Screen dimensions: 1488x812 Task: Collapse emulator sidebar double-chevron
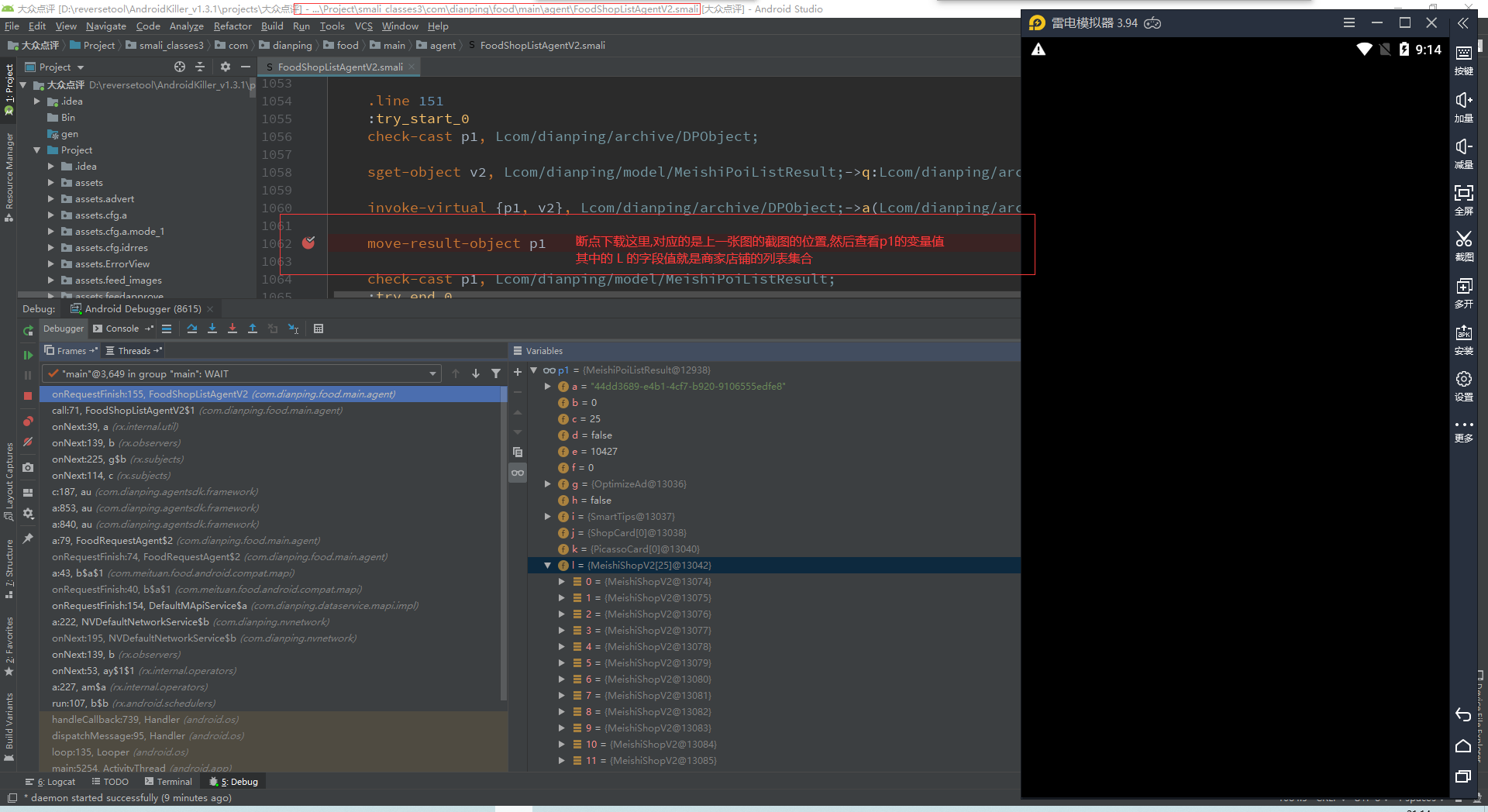[1463, 22]
